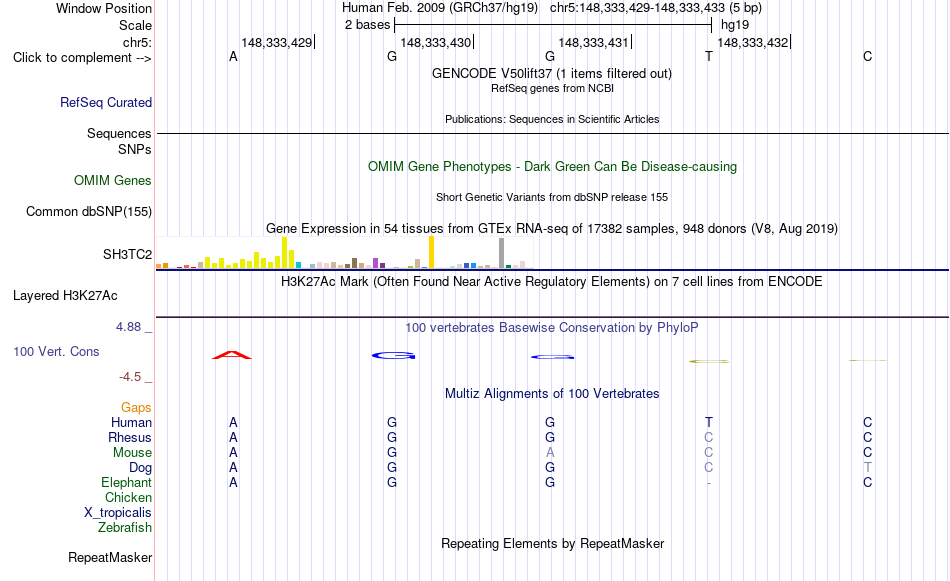Click the light A base in the Mouse row
Viewport: 950px width, 581px height.
550,453
